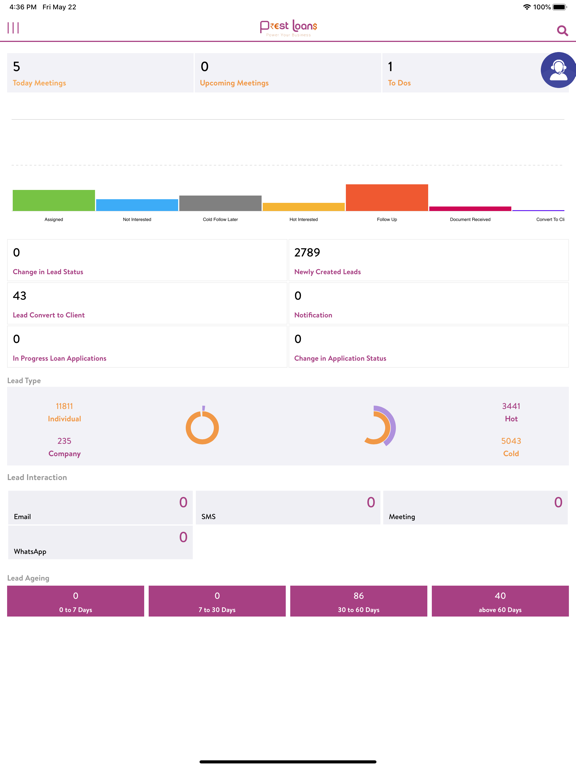
Task: Open the Upcoming Meetings card
Action: click(x=288, y=72)
